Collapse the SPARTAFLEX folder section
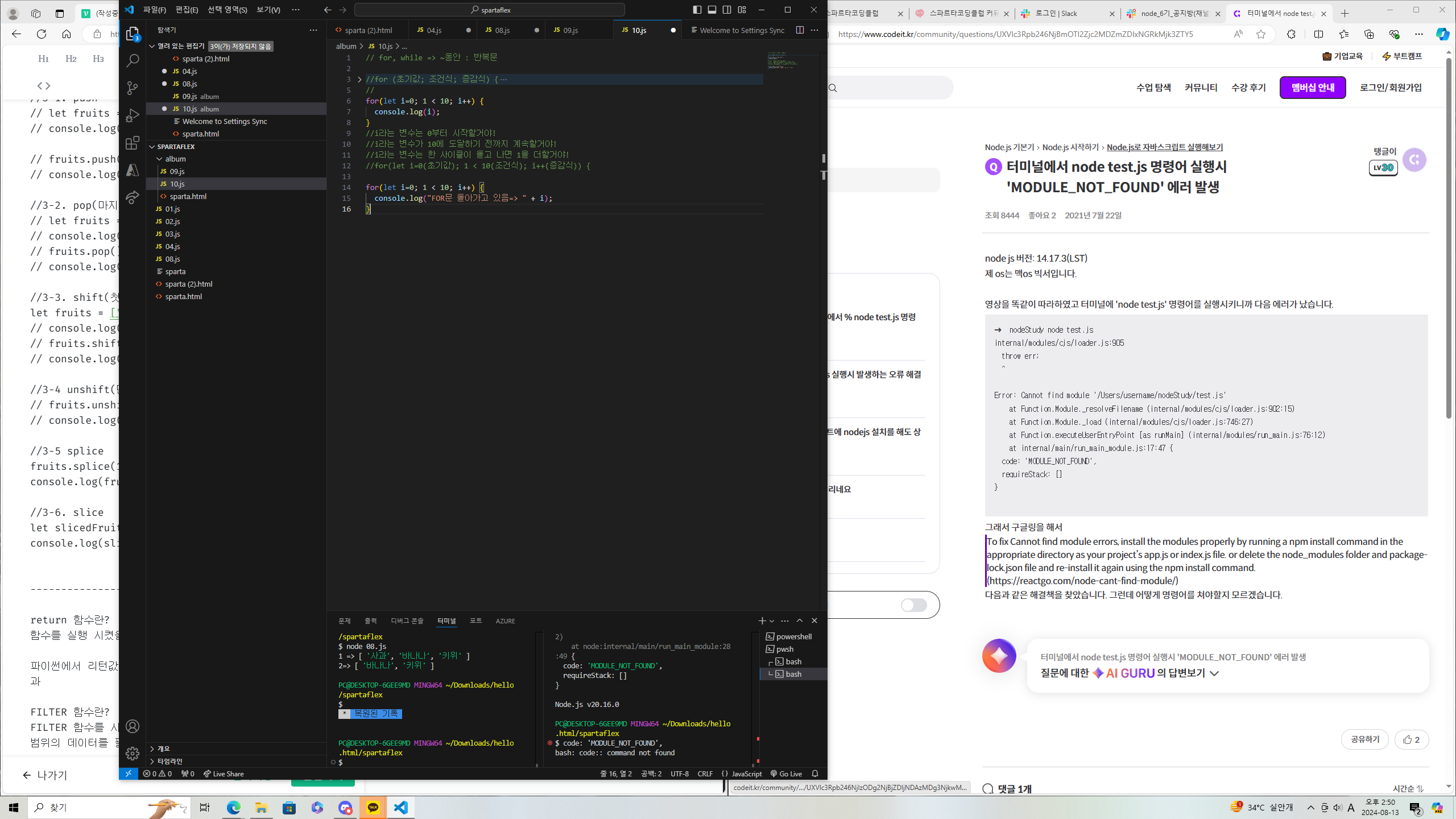 coord(152,147)
